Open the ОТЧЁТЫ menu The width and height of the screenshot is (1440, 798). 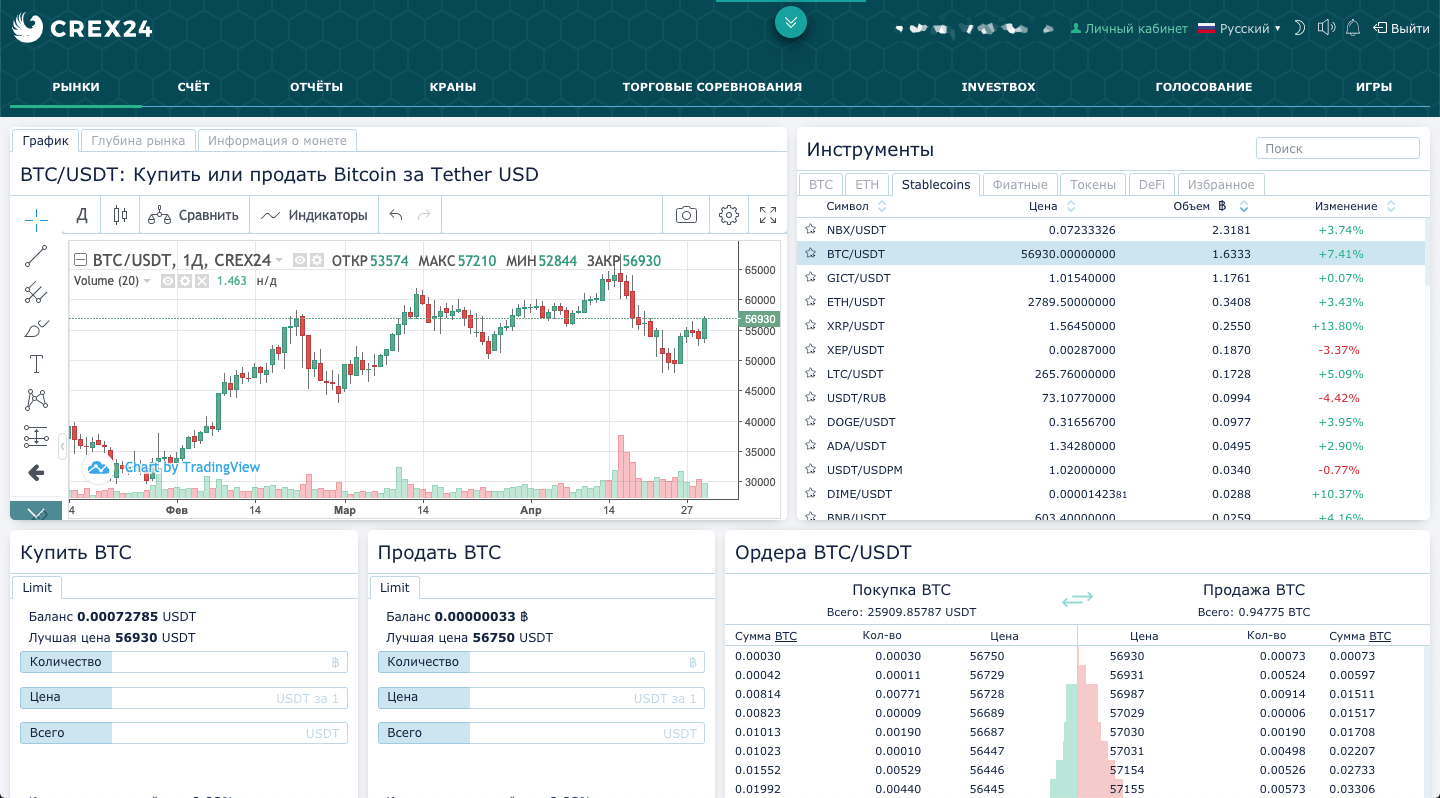(x=316, y=87)
